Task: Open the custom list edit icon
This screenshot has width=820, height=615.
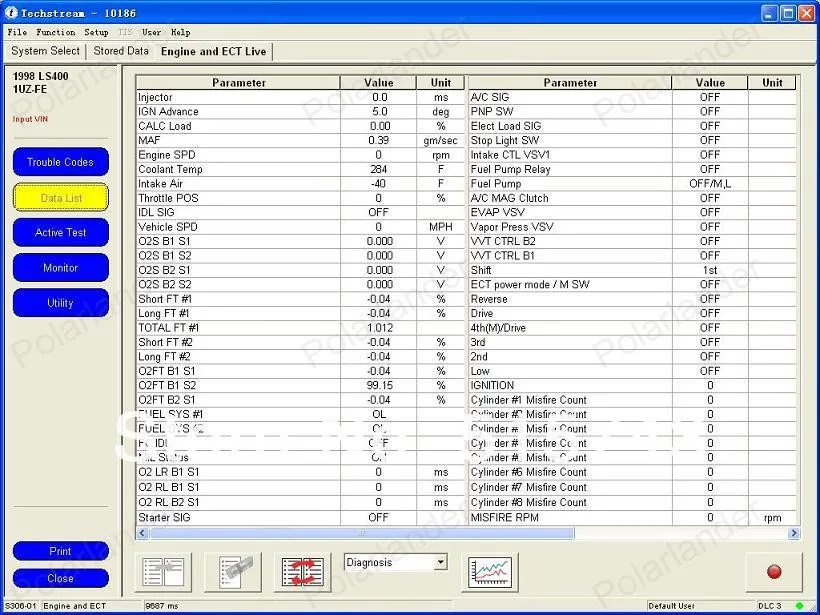Action: coord(233,573)
